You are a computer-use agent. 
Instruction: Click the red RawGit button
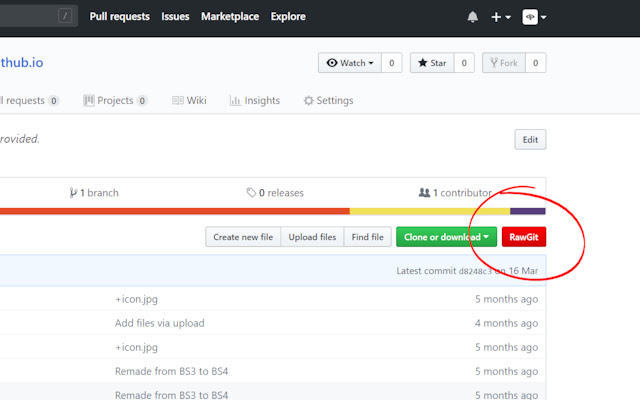click(524, 237)
